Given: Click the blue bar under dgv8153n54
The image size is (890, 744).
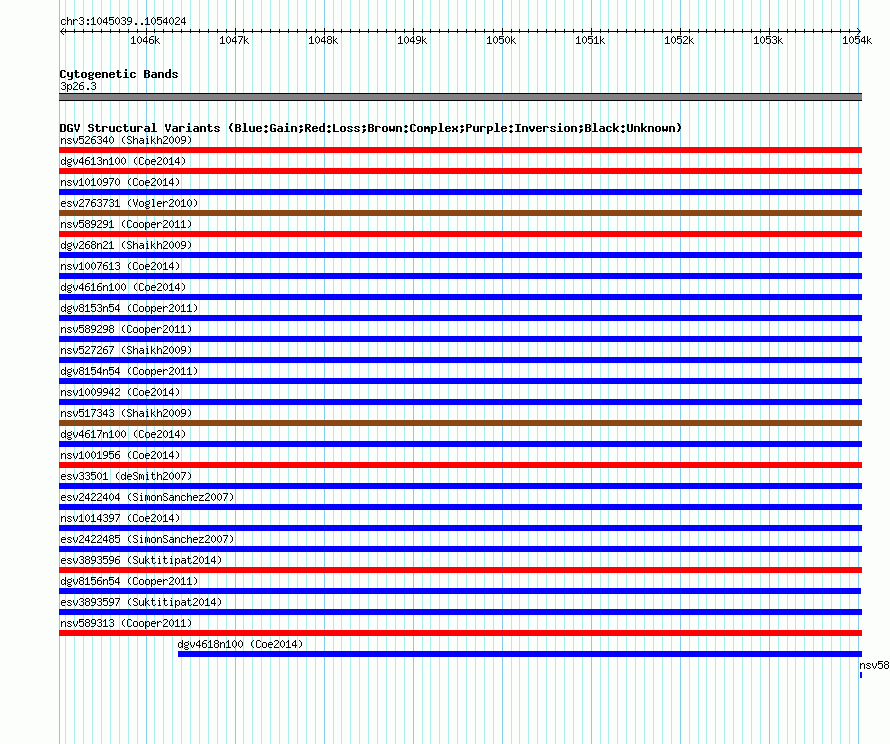Looking at the screenshot, I should [x=460, y=318].
